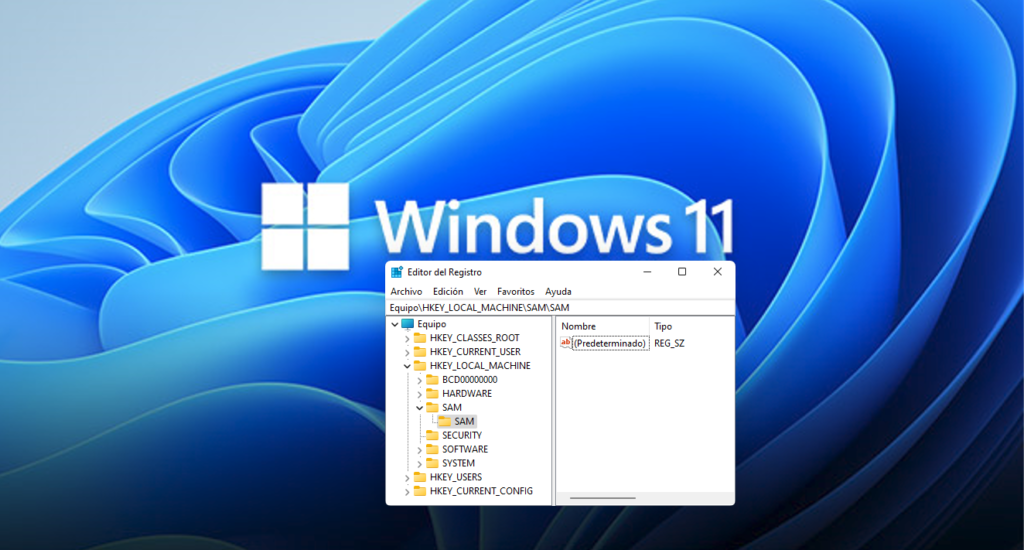Image resolution: width=1024 pixels, height=550 pixels.
Task: Click the horizontal scrollbar in values pane
Action: [603, 498]
